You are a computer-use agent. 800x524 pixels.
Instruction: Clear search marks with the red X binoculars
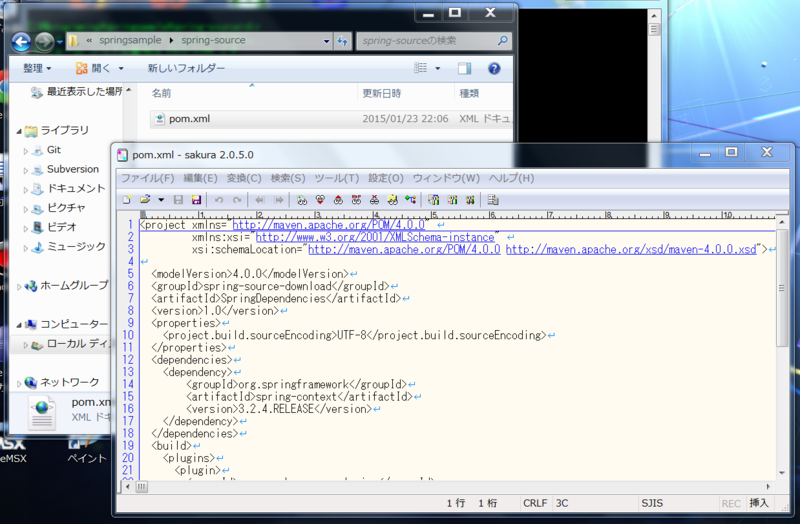coord(374,199)
